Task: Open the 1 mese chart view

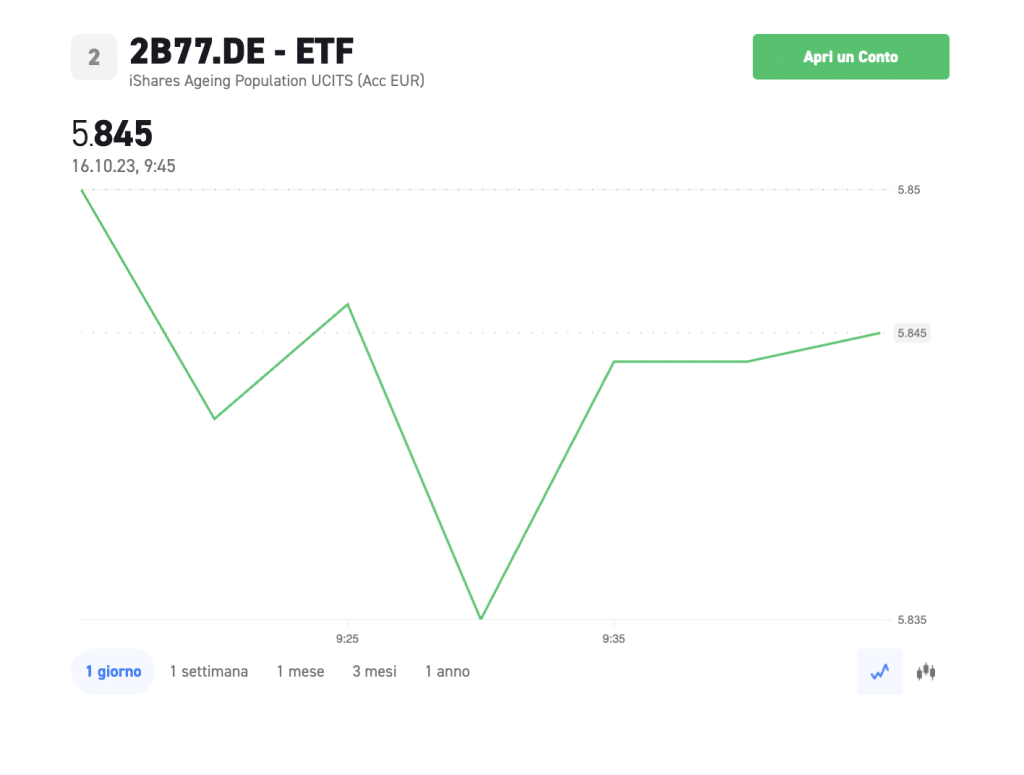Action: pos(300,671)
